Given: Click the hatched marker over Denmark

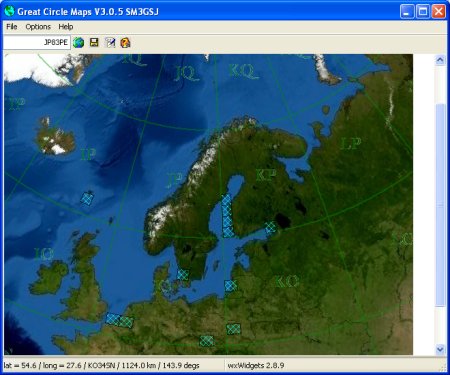Looking at the screenshot, I should click(183, 275).
